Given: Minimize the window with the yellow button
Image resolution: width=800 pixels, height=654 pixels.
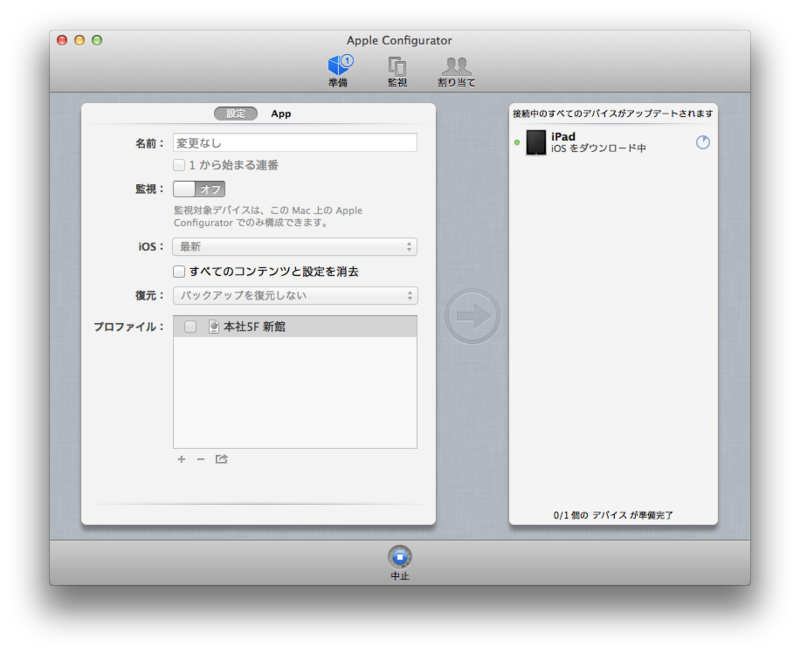Looking at the screenshot, I should coord(80,40).
